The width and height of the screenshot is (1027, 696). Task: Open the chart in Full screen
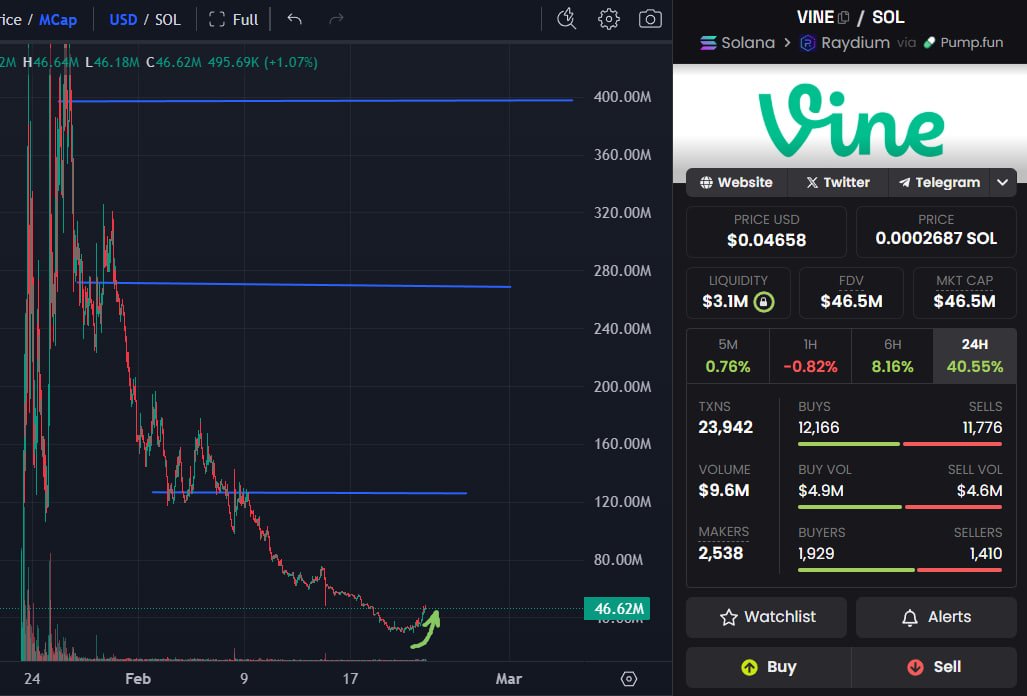(233, 20)
